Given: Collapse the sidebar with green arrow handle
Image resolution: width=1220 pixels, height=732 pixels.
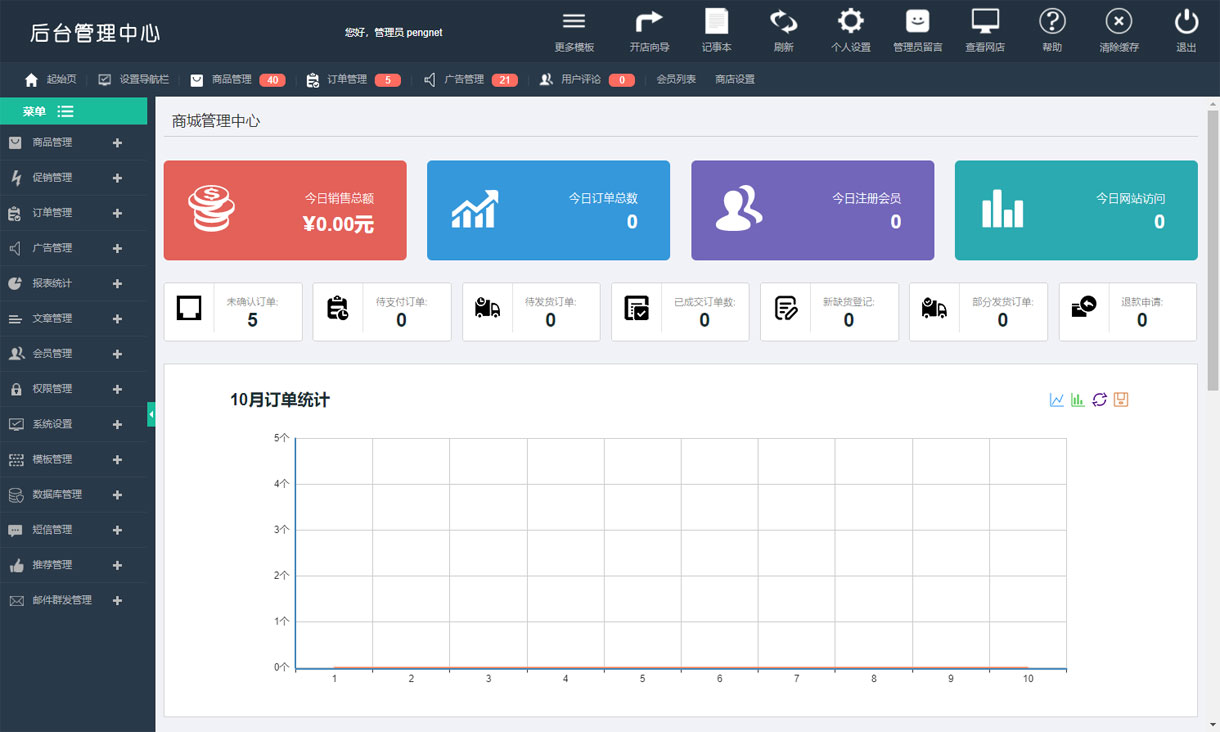Looking at the screenshot, I should 151,414.
